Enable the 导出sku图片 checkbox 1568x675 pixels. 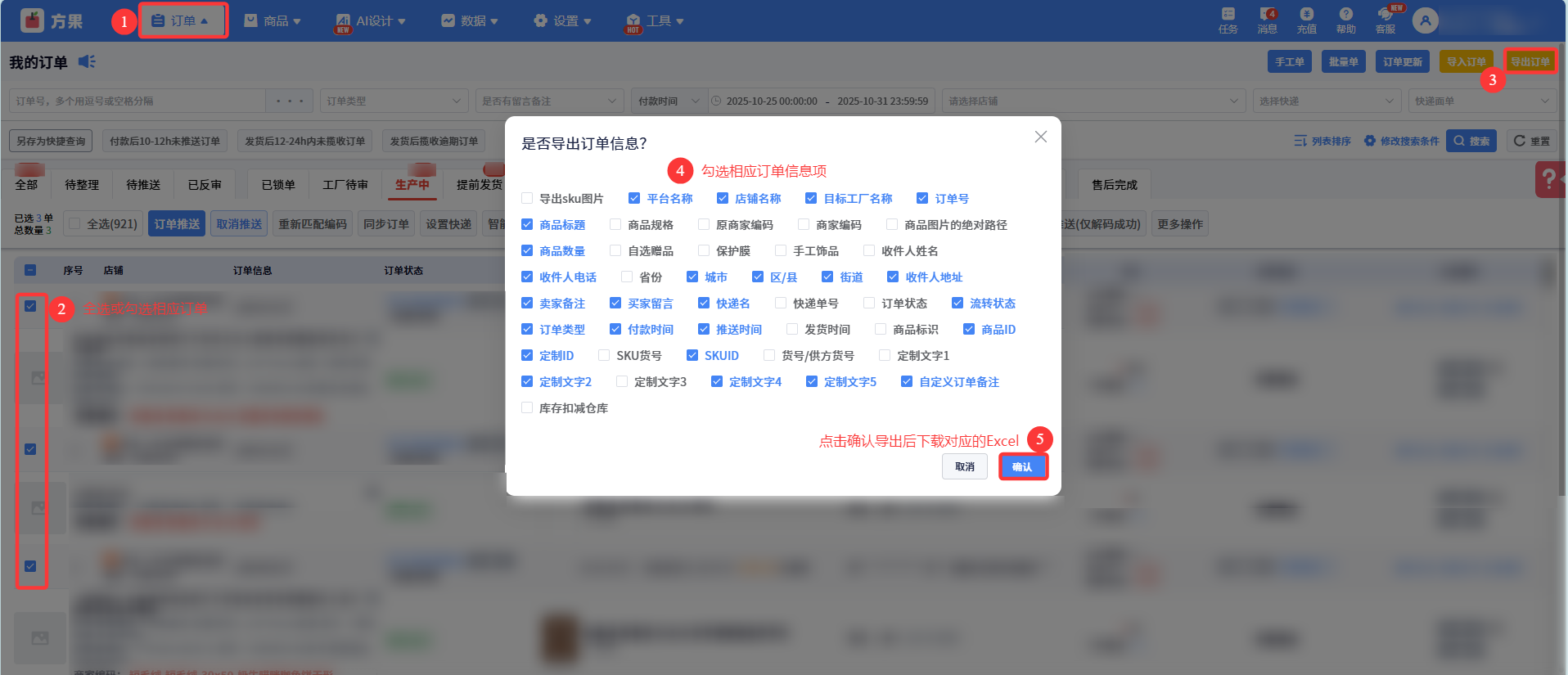click(x=527, y=198)
